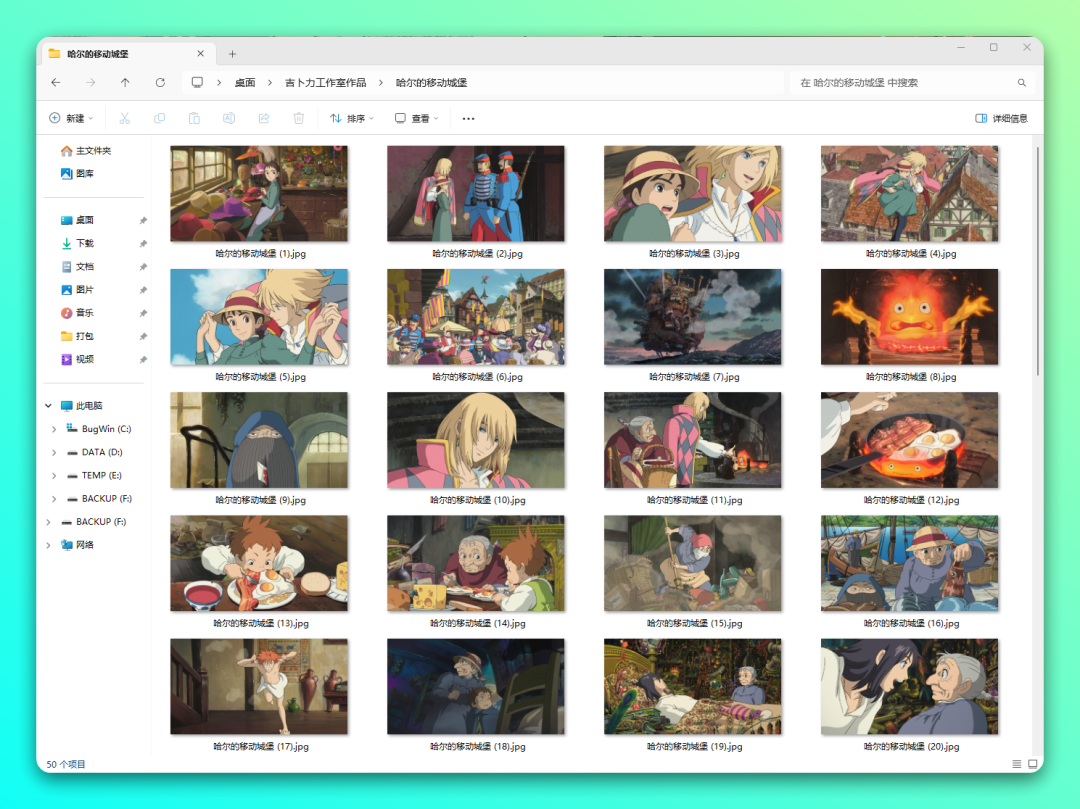Open the 查看 view dropdown
Viewport: 1080px width, 809px height.
coord(417,118)
